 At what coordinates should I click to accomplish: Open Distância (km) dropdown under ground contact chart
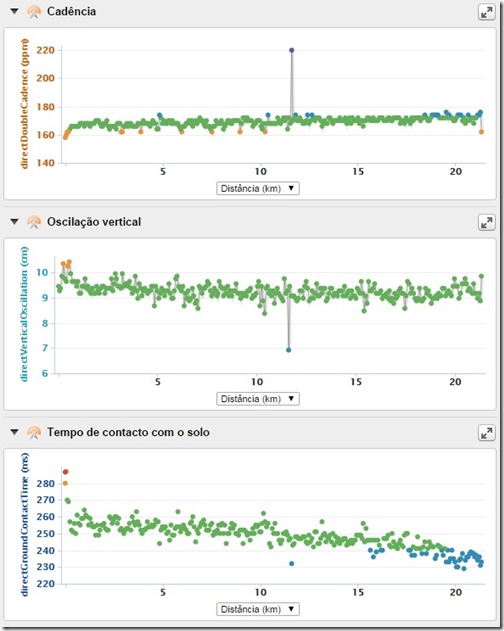(258, 609)
